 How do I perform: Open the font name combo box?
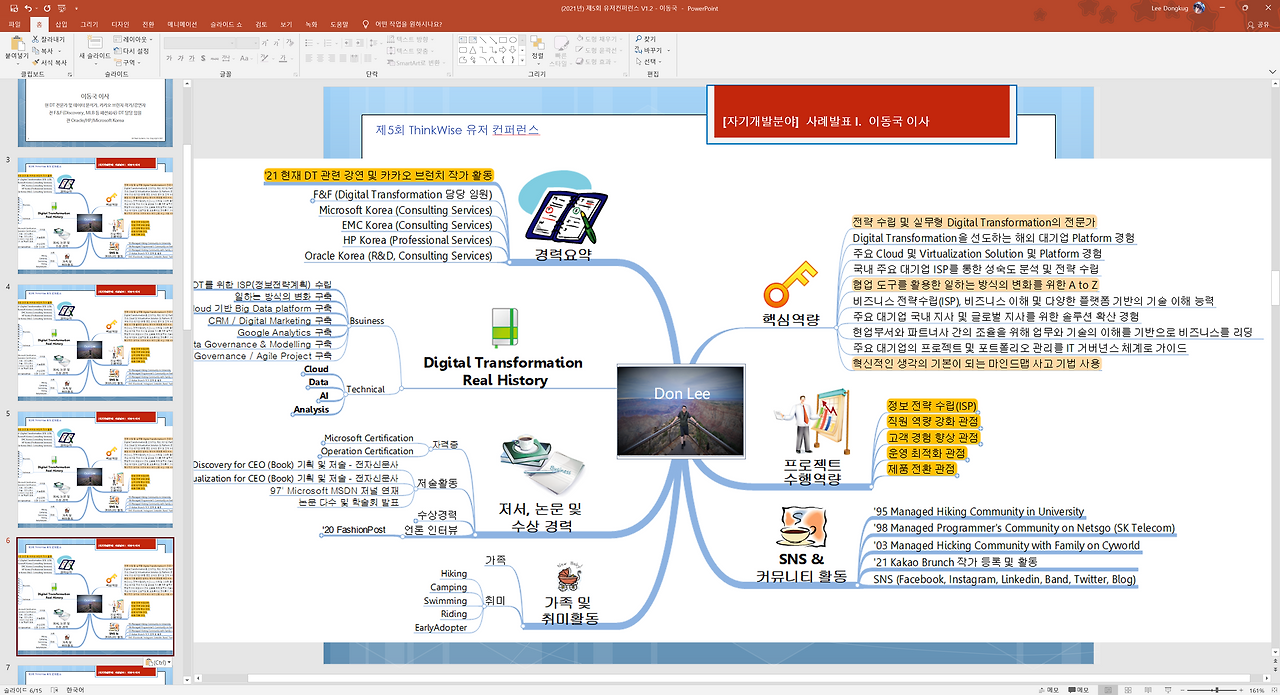pyautogui.click(x=199, y=43)
